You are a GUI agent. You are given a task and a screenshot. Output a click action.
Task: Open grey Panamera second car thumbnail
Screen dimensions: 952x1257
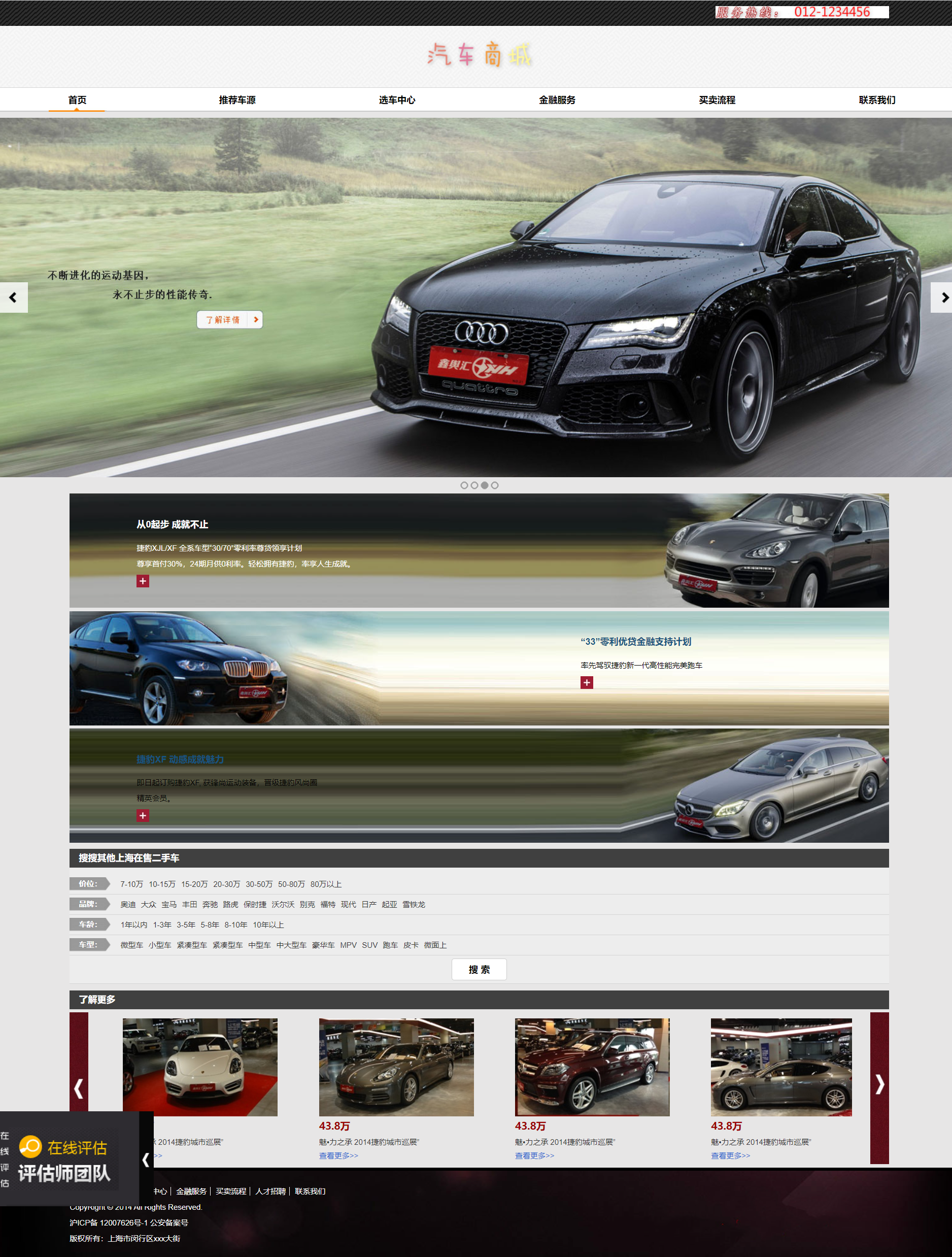pyautogui.click(x=396, y=1067)
